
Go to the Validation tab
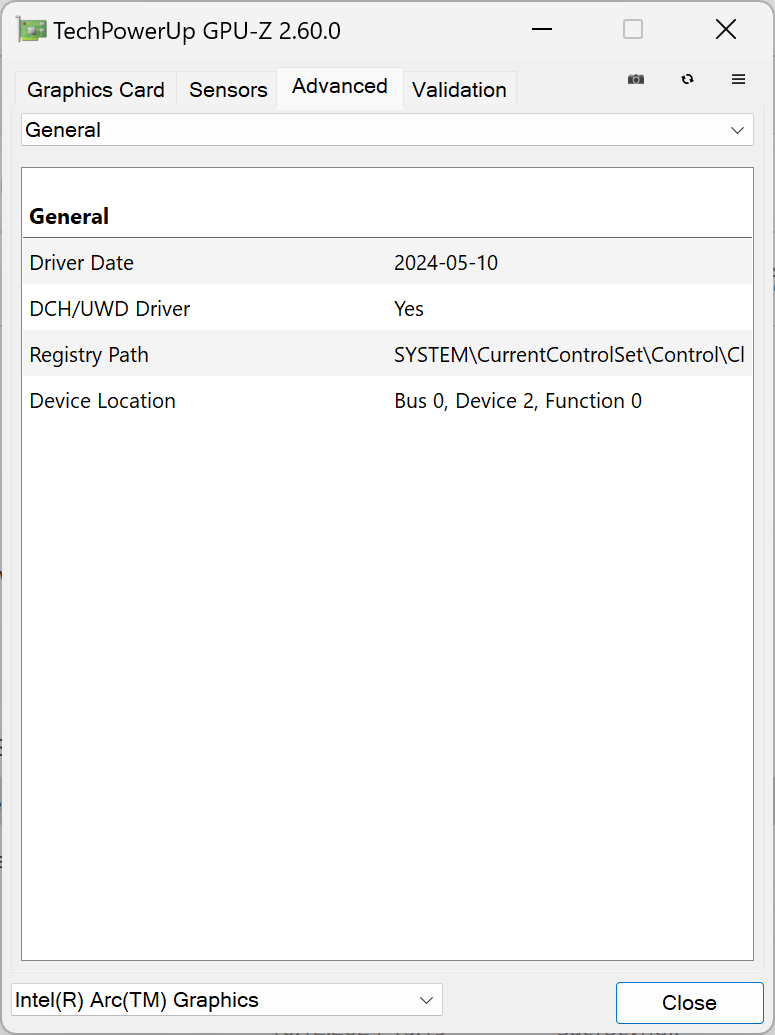[459, 90]
